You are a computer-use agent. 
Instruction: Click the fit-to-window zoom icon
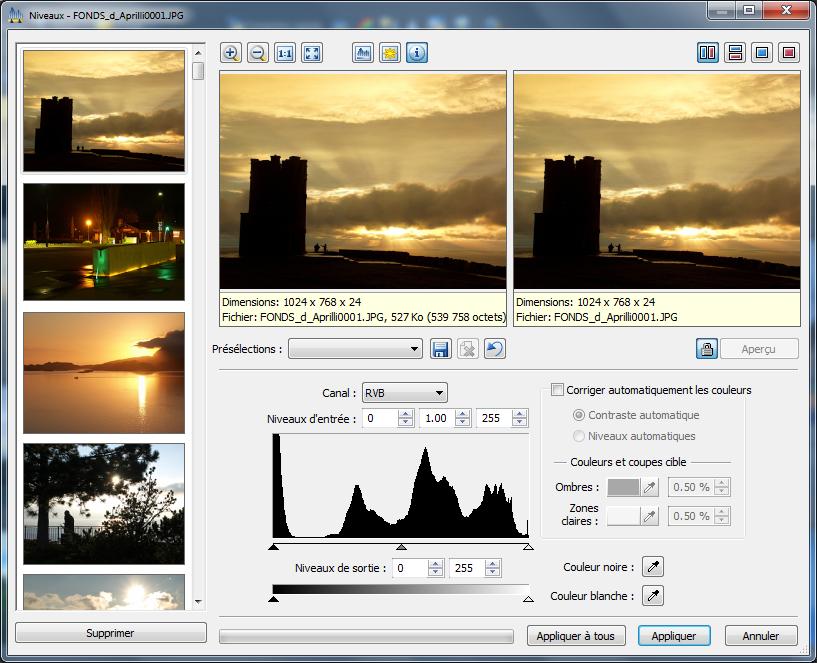(x=312, y=53)
